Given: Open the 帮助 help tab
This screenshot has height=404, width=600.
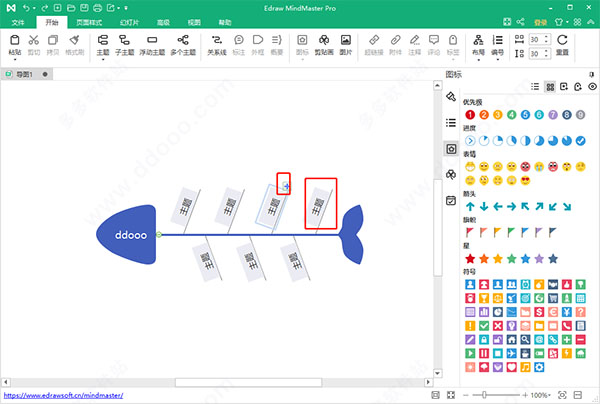Looking at the screenshot, I should pos(225,23).
